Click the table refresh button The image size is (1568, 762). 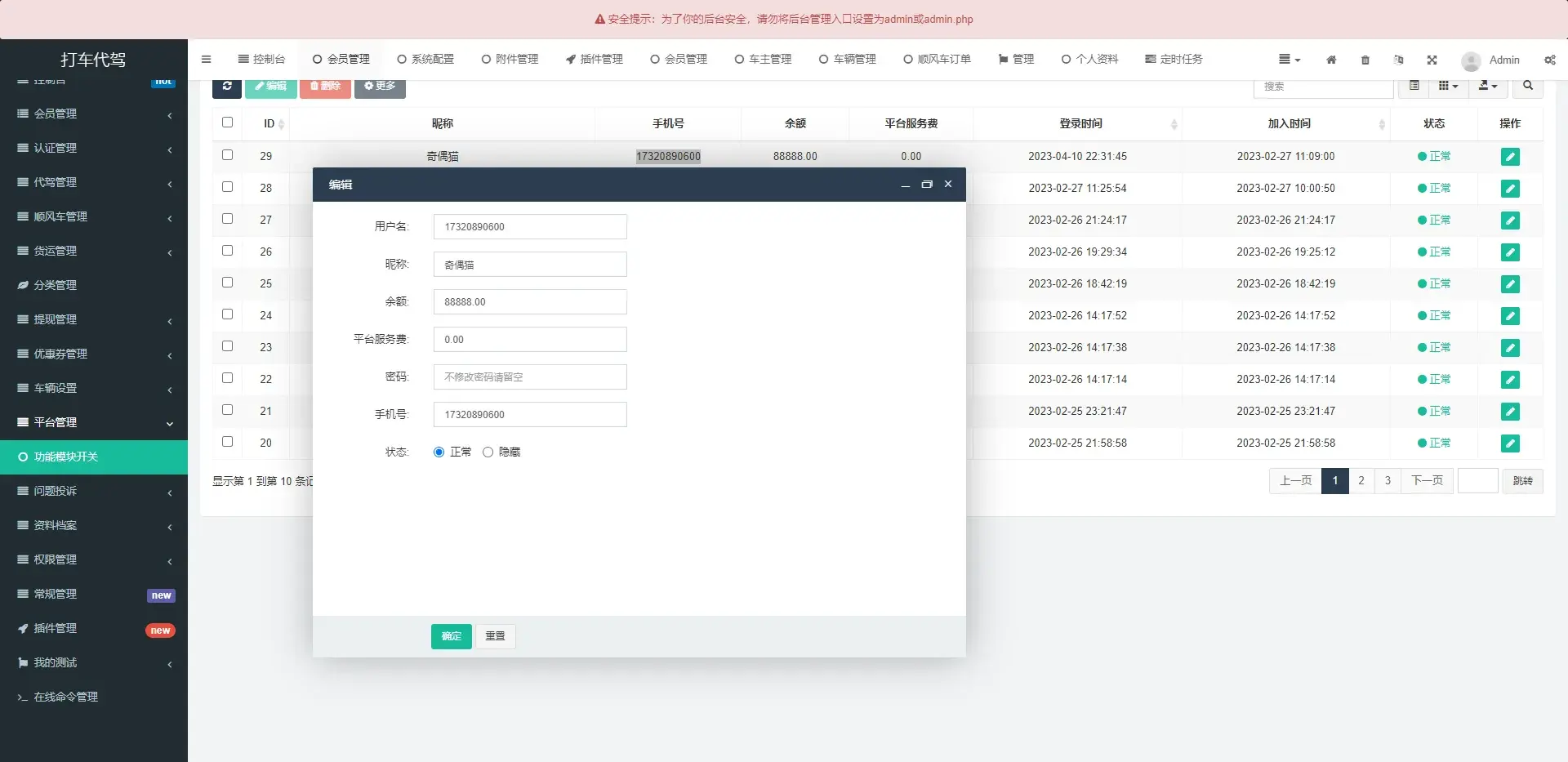[227, 86]
